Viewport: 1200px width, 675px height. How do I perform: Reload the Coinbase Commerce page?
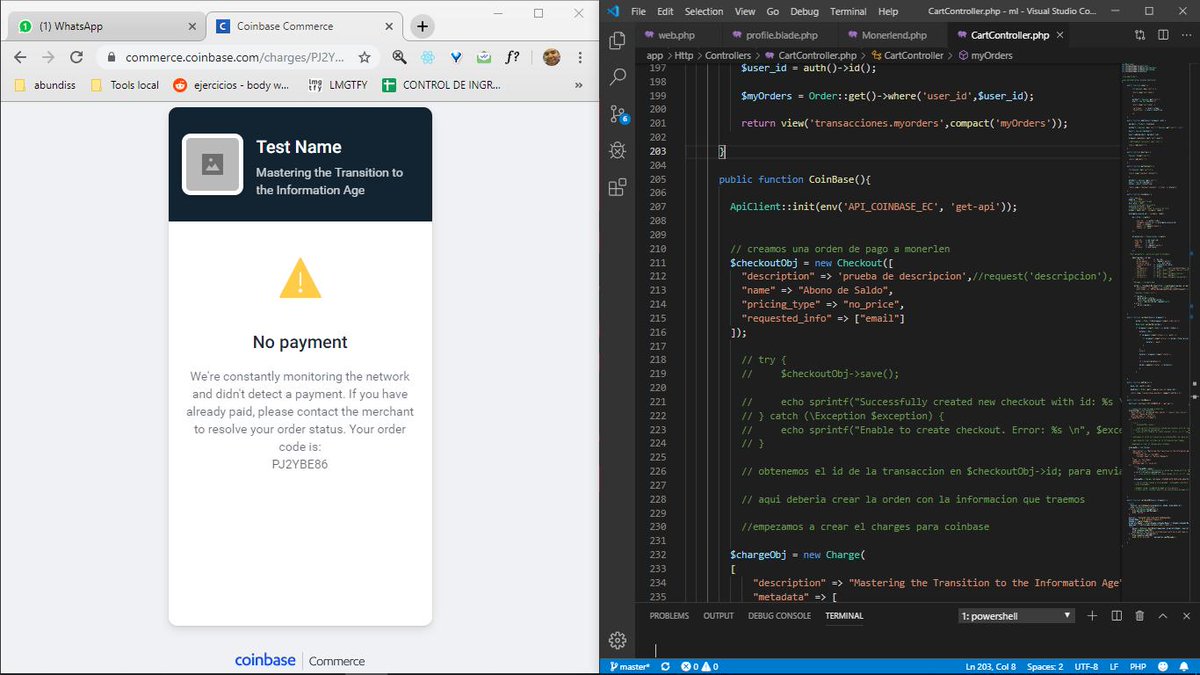point(77,57)
